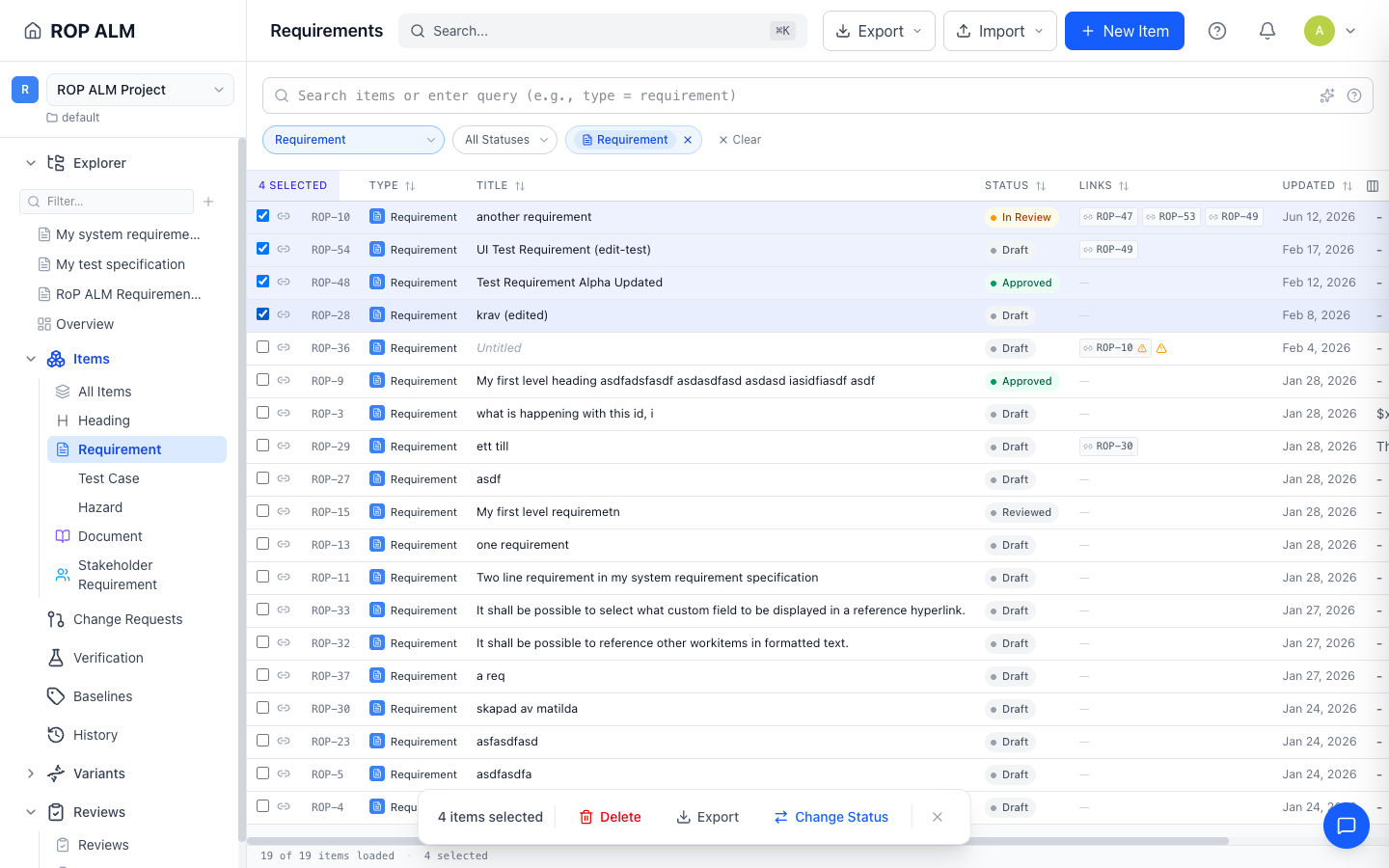The width and height of the screenshot is (1389, 868).
Task: Click the add plus icon next to Filter
Action: pos(208,202)
